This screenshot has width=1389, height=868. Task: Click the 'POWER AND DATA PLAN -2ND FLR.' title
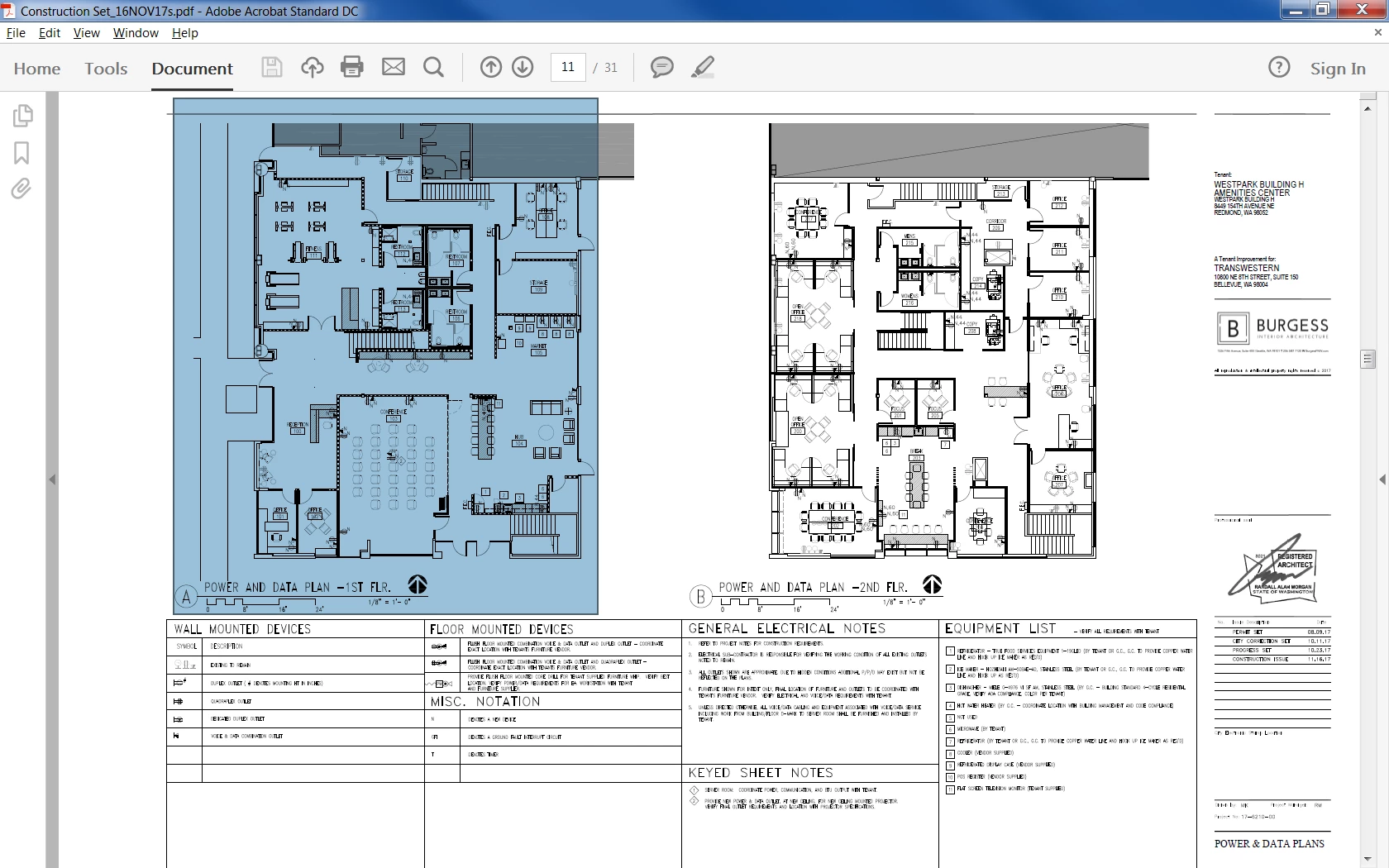[x=813, y=588]
